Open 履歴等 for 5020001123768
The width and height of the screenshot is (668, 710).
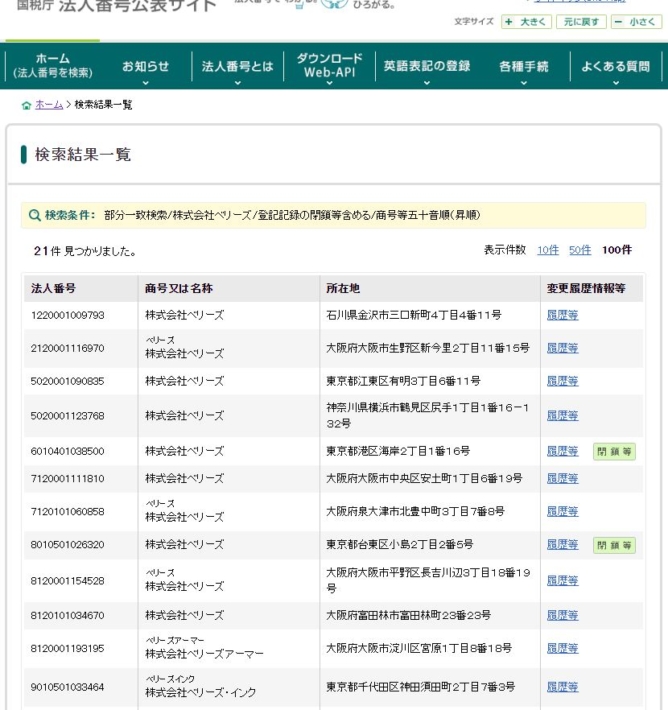click(x=562, y=416)
